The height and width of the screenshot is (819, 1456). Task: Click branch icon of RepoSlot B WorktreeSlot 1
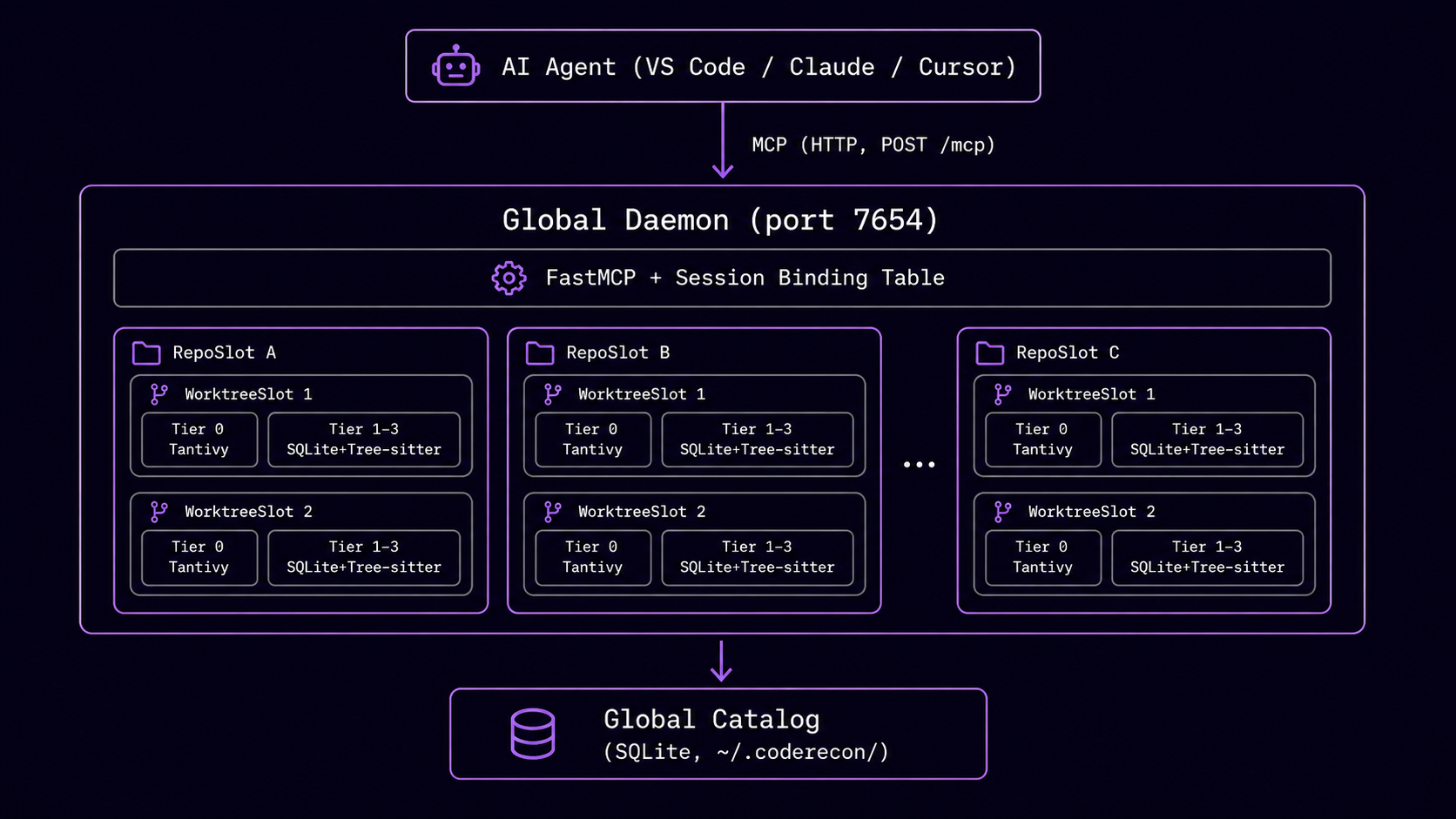[x=552, y=394]
